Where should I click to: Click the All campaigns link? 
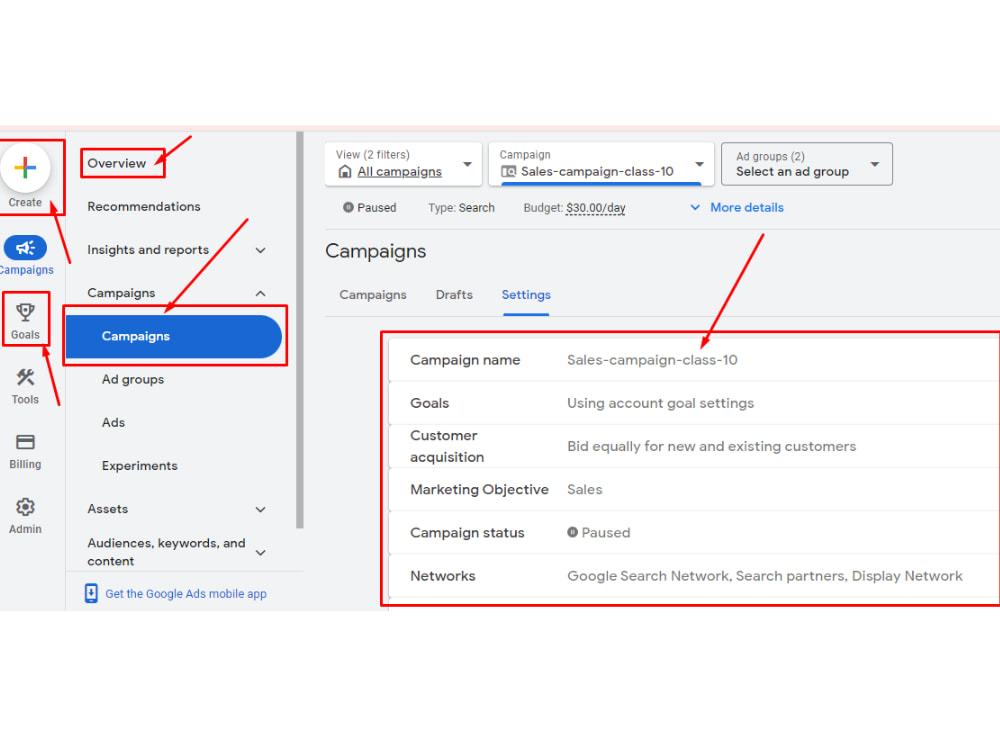click(x=399, y=172)
